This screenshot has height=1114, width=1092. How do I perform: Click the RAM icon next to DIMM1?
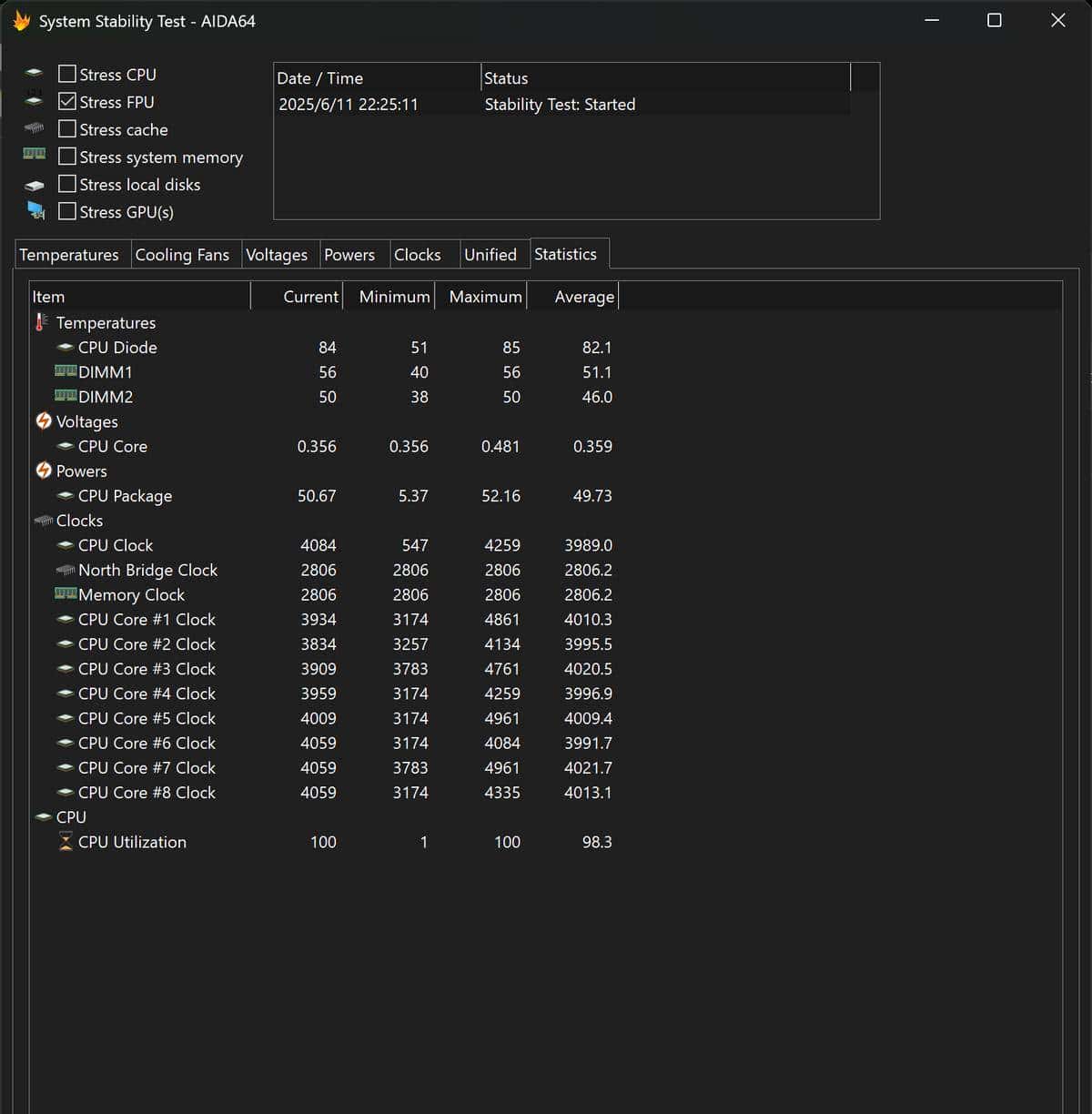(x=66, y=371)
